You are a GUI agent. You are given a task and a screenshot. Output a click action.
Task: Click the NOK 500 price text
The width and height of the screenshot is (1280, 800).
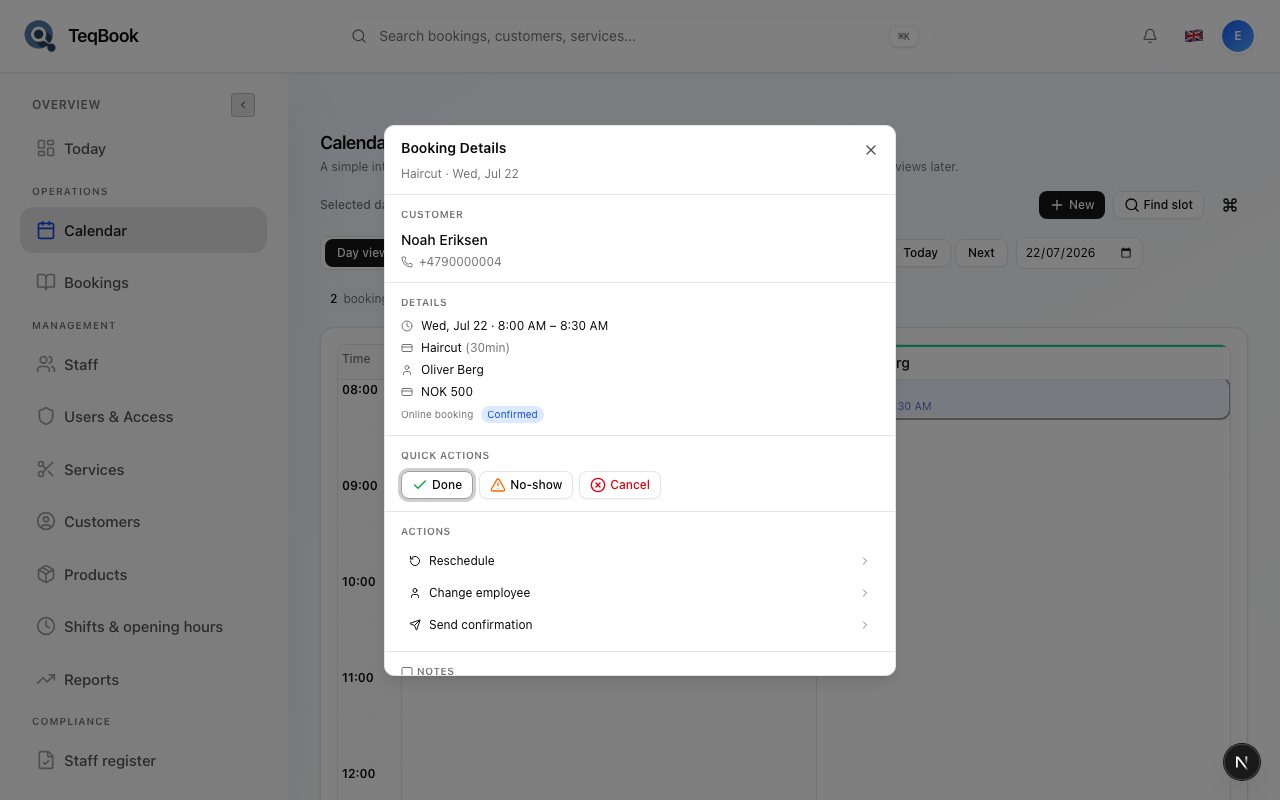coord(447,392)
